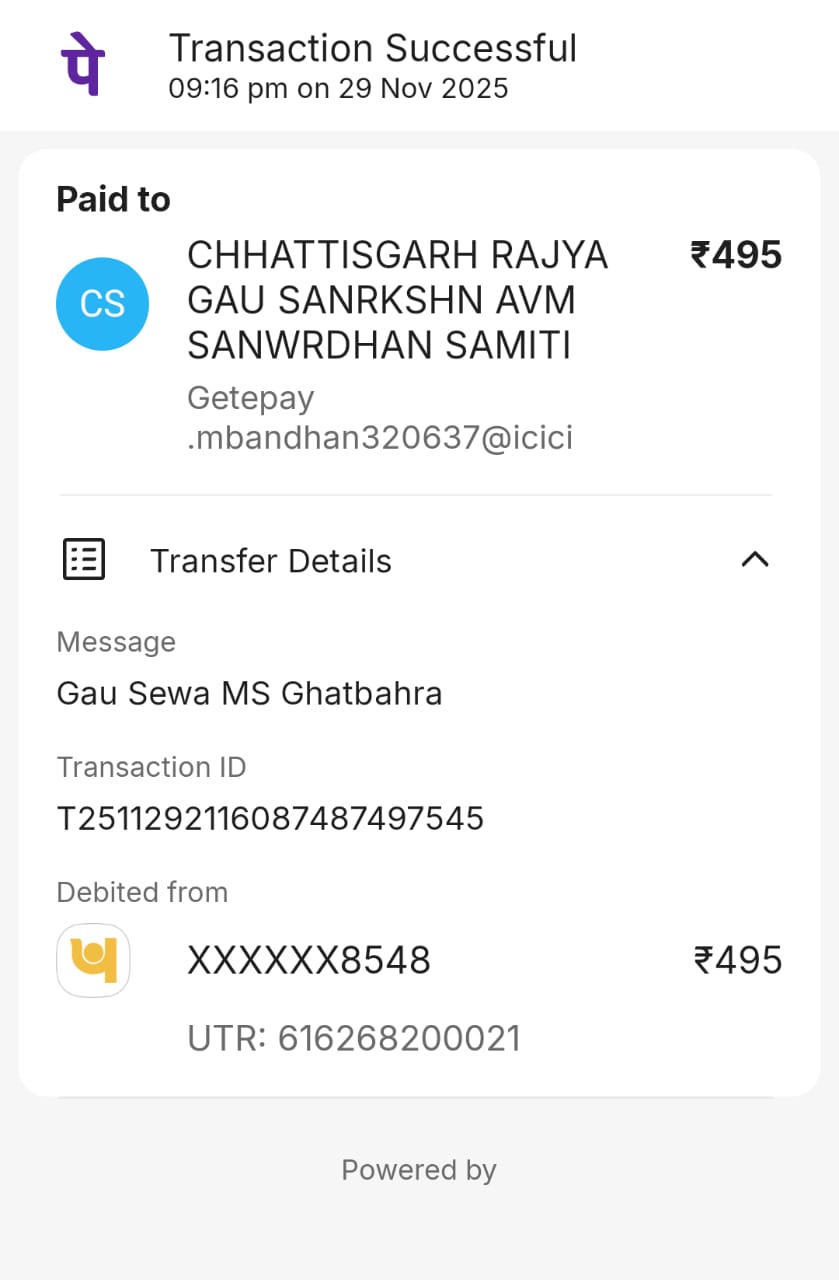This screenshot has width=839, height=1280.
Task: Click the Paid to heading
Action: [113, 200]
